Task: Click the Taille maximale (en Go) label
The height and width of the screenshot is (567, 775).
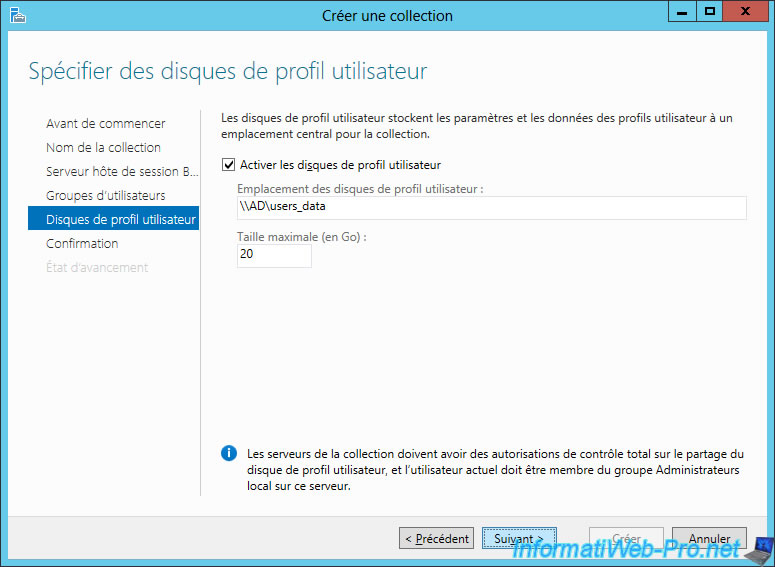Action: (x=302, y=237)
